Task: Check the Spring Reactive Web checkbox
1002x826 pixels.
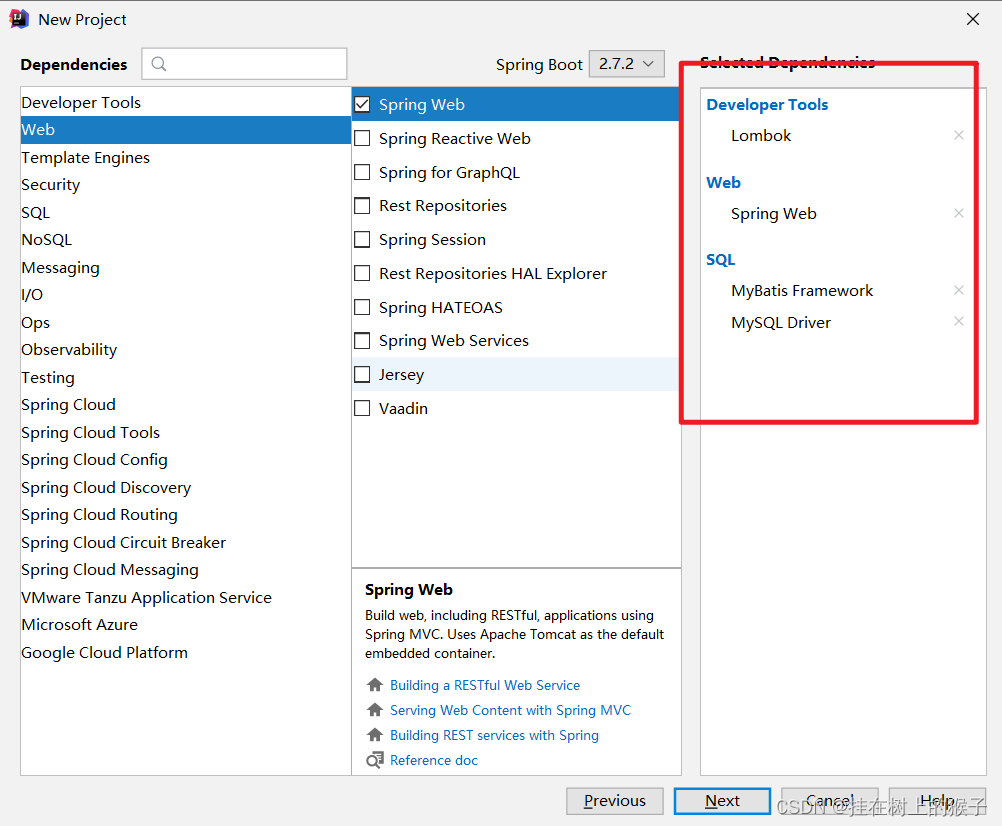Action: [x=362, y=138]
